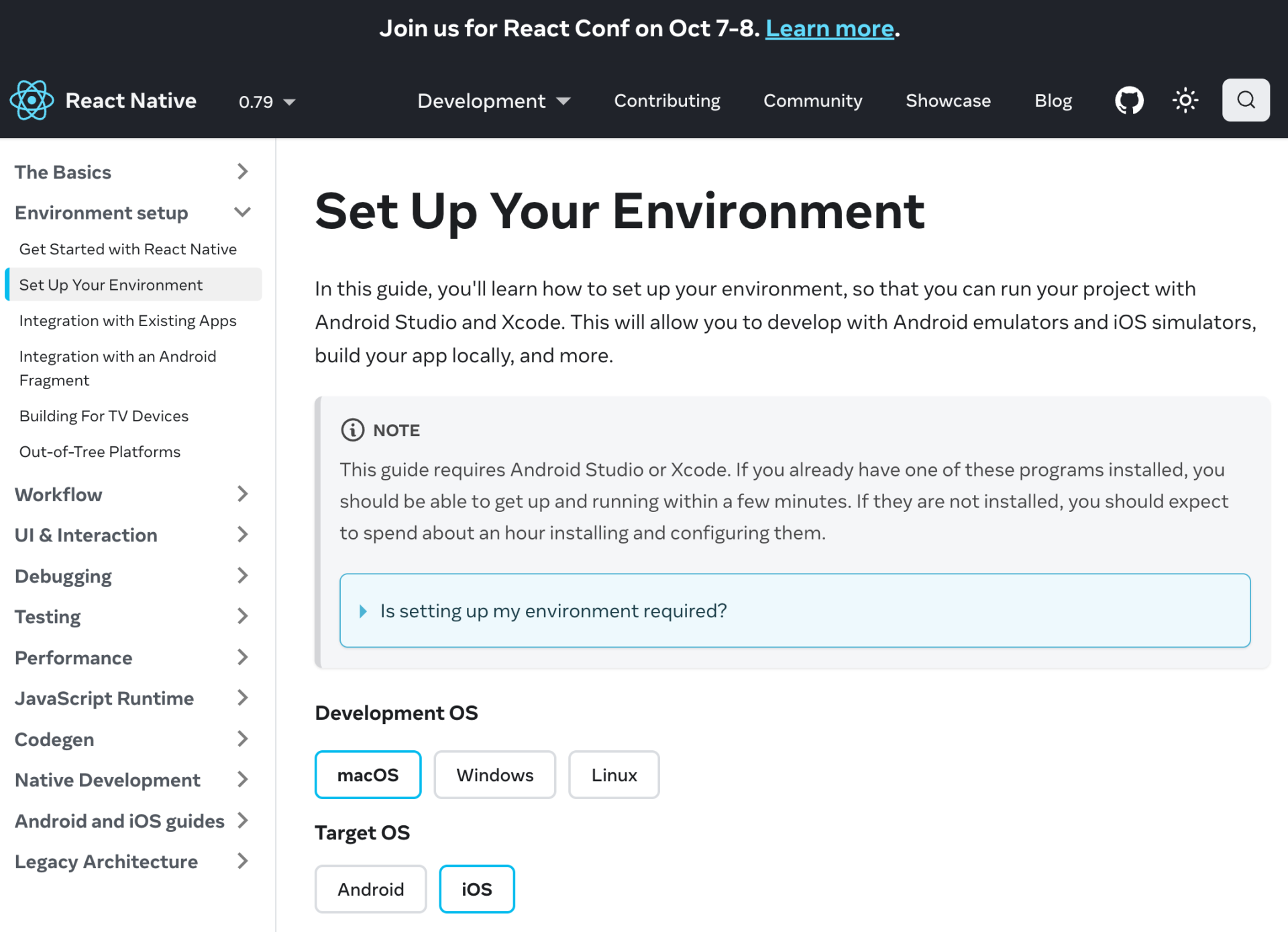Screen dimensions: 1288x932
Task: Click the Legacy Architecture label
Action: coord(106,862)
